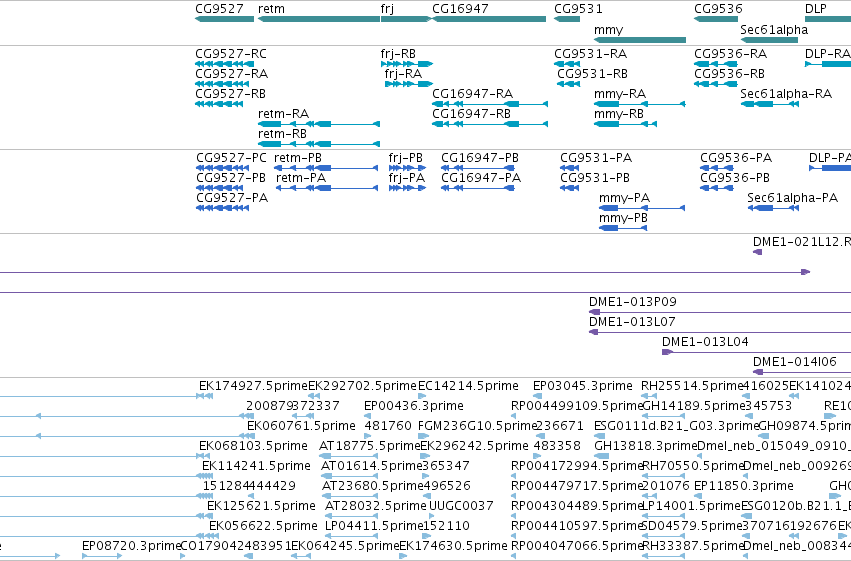Select the retm-RB transcript
Viewport: 851px width, 561px height.
coord(319,144)
